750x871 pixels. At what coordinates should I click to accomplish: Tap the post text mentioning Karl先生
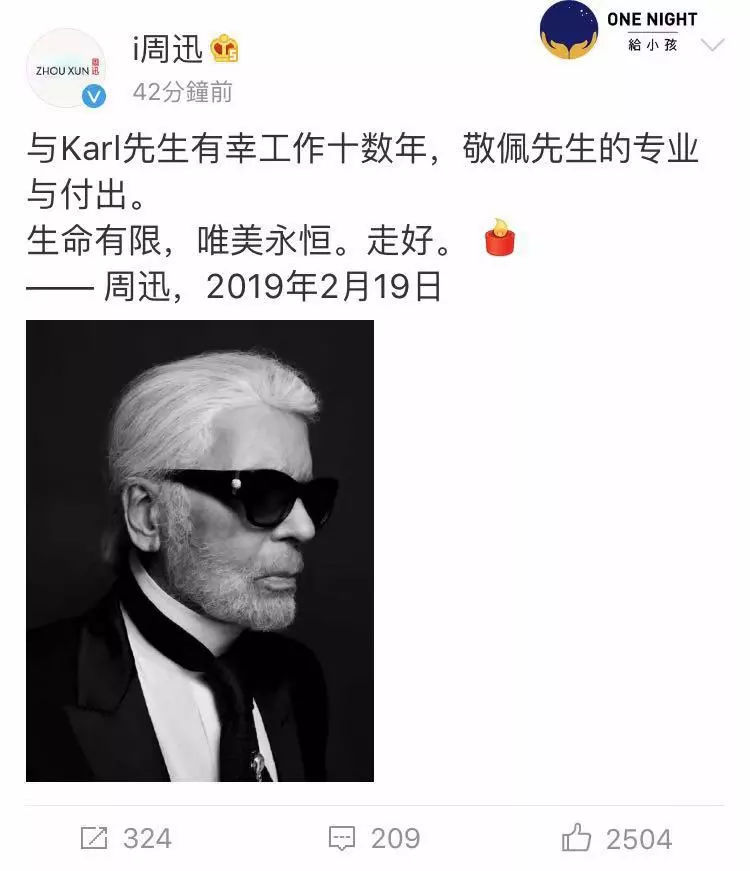(x=362, y=171)
